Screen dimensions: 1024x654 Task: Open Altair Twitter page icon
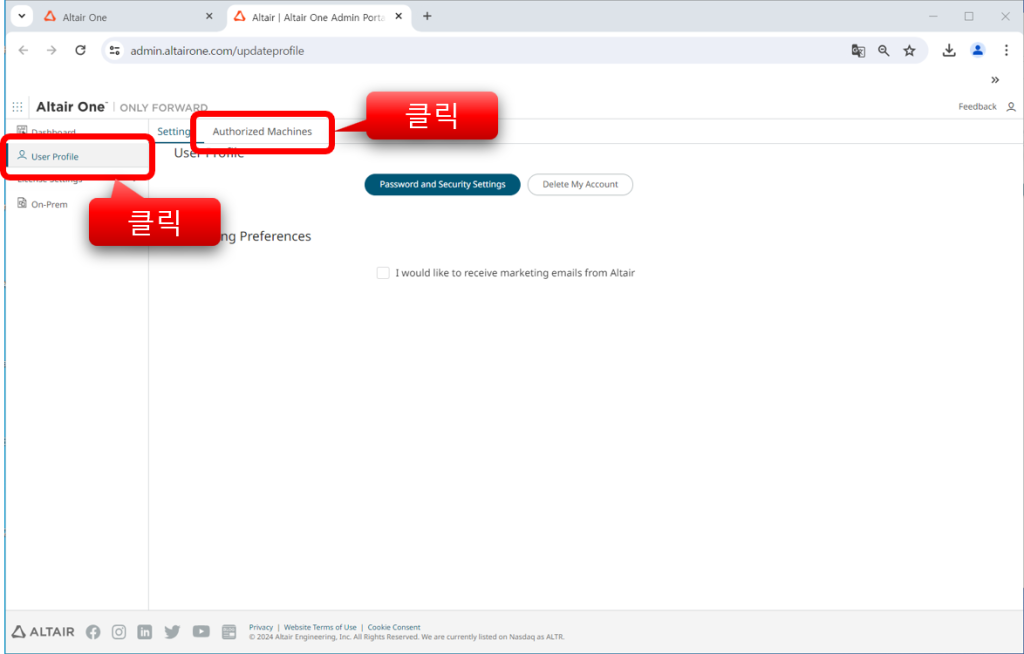[172, 632]
